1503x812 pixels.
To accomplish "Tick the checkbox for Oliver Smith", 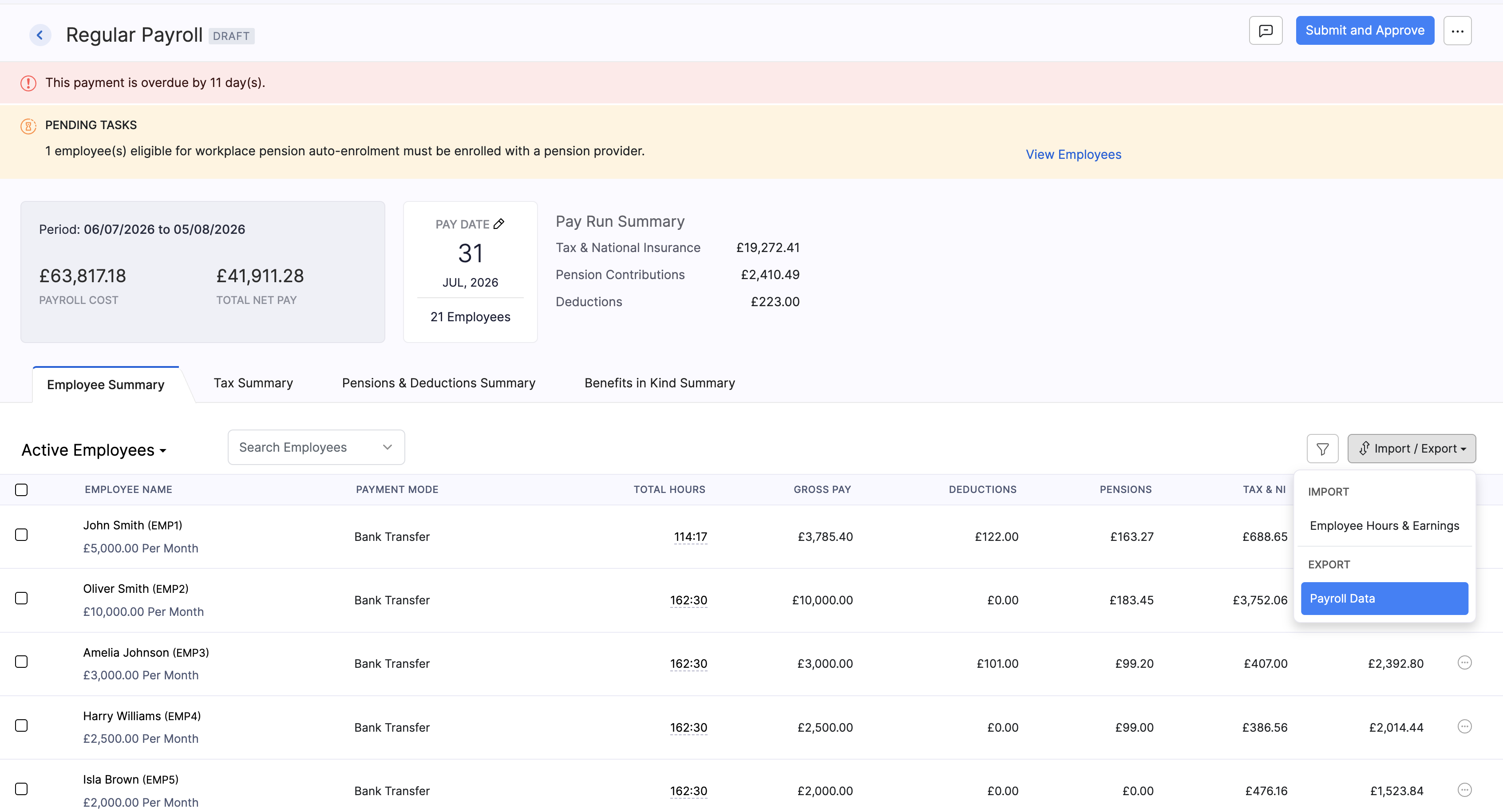I will point(22,599).
